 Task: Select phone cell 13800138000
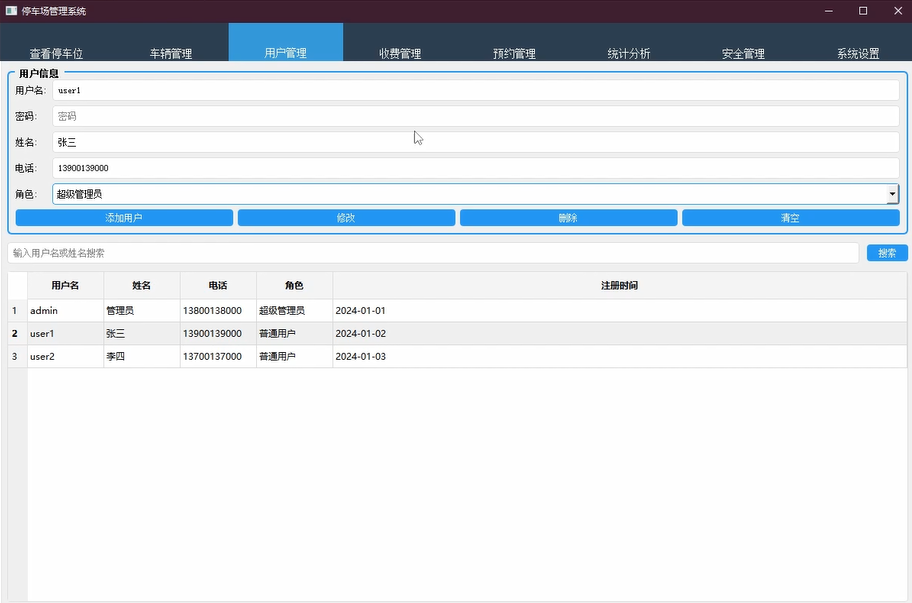218,311
